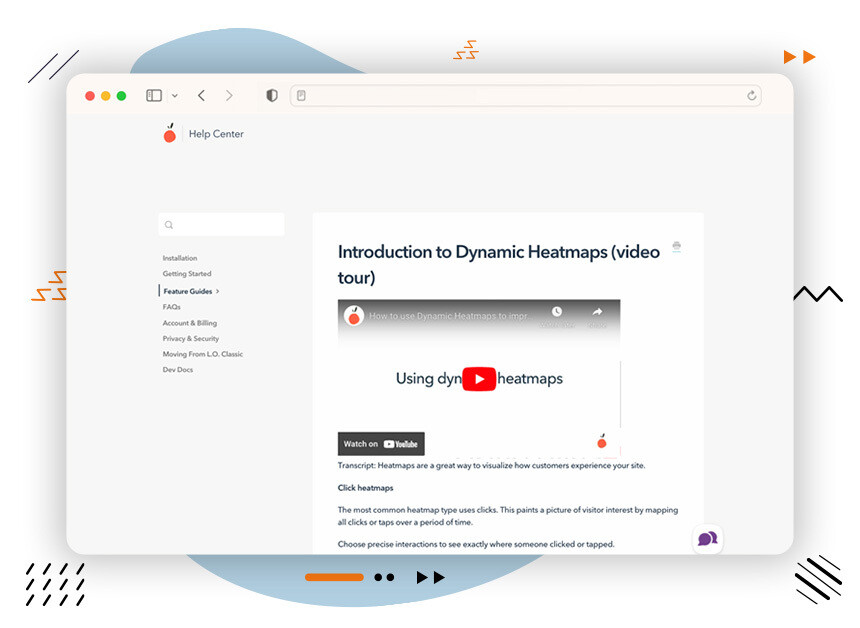This screenshot has width=860, height=628.
Task: Click the browser forward arrow
Action: [x=229, y=95]
